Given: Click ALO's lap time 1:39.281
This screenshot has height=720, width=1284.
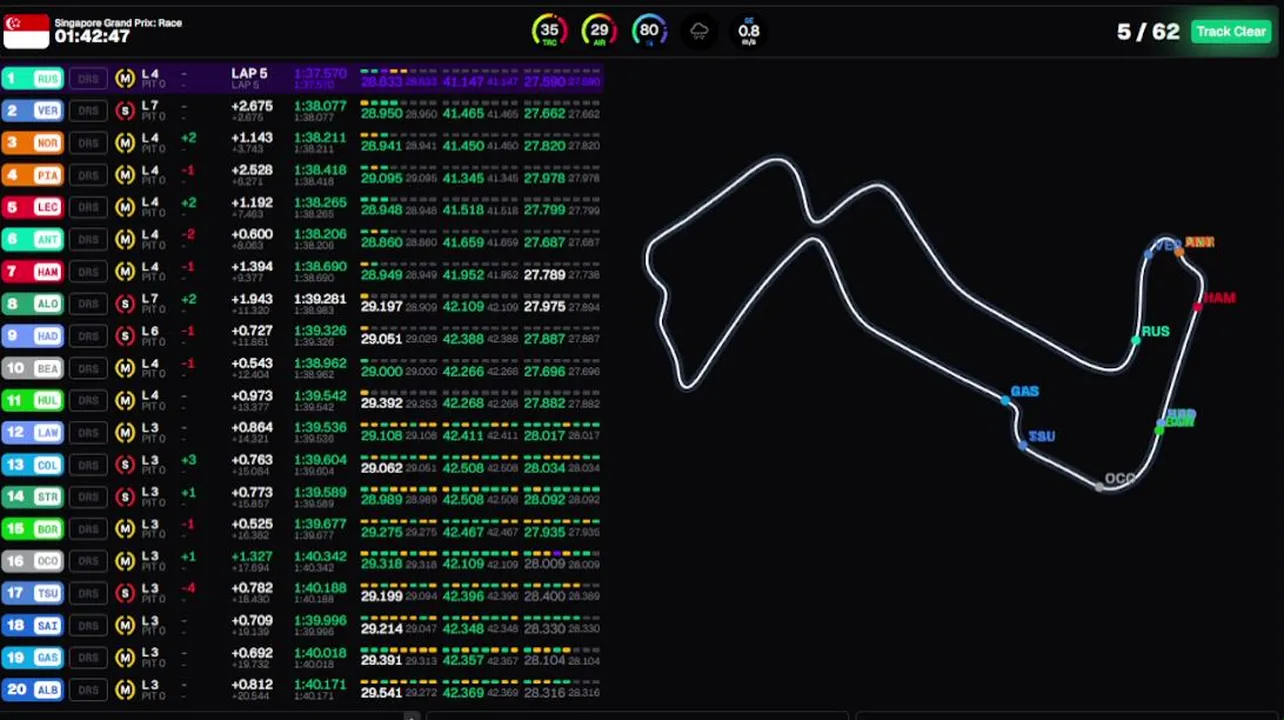Looking at the screenshot, I should tap(320, 299).
